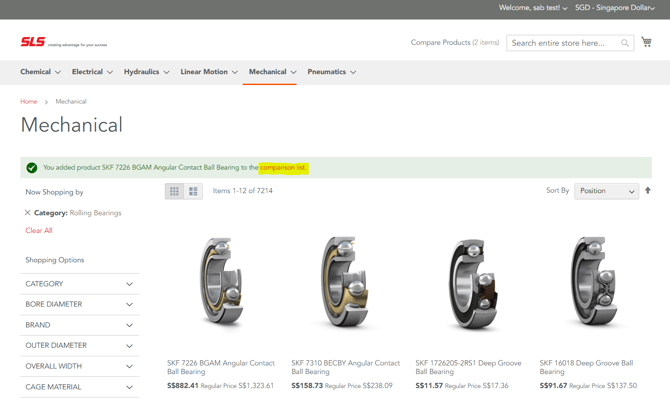
Task: Expand the CAGE MATERIAL filter
Action: tap(79, 387)
